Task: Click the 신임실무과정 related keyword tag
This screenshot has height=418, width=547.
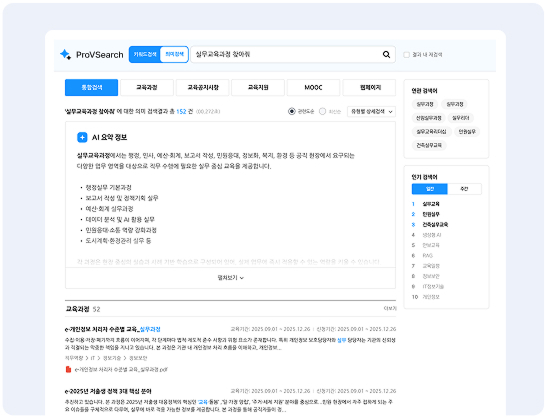Action: pos(428,118)
